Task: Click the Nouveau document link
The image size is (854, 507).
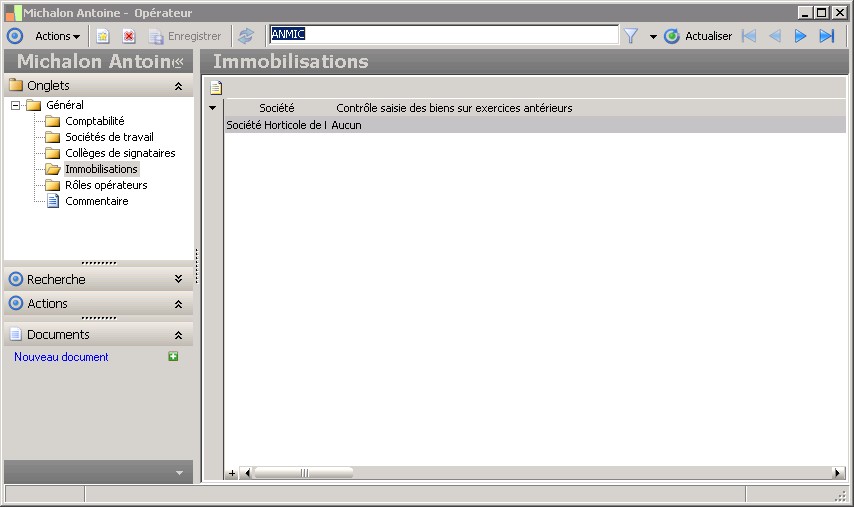Action: [x=61, y=357]
